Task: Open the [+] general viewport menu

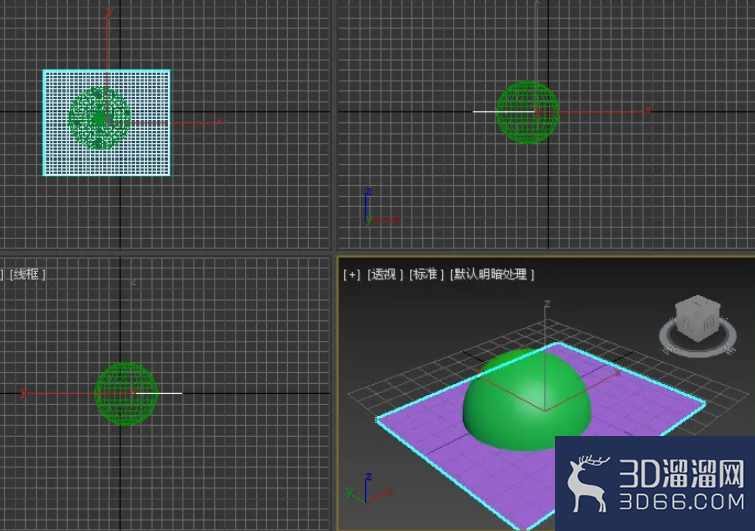Action: (351, 274)
